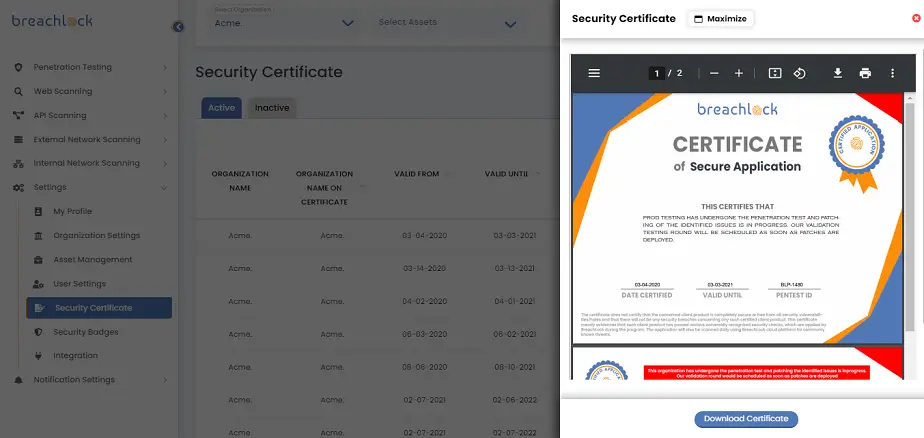924x438 pixels.
Task: Open Asset Management
Action: pyautogui.click(x=93, y=259)
